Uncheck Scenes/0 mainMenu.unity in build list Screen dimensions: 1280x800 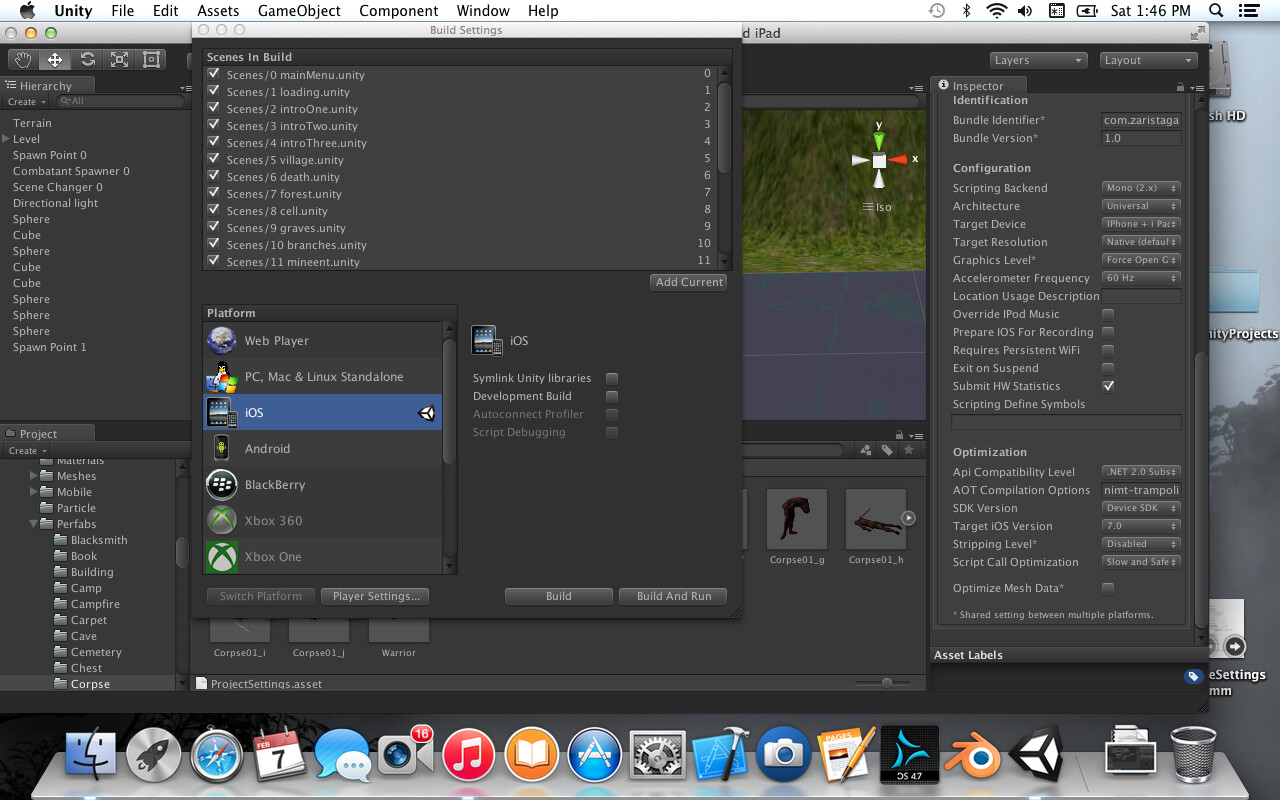tap(213, 74)
